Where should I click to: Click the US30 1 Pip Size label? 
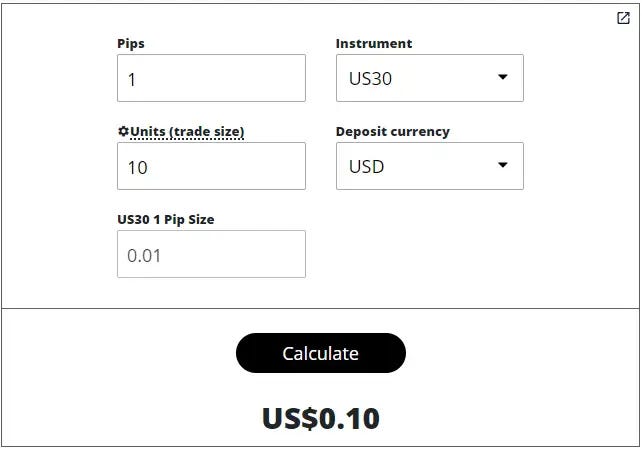pos(165,219)
